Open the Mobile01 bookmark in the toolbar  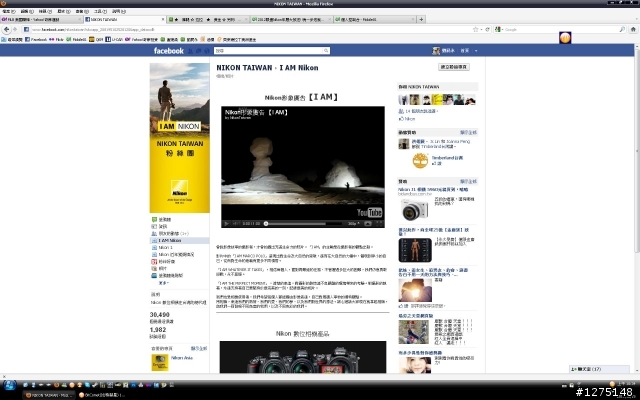(x=77, y=40)
